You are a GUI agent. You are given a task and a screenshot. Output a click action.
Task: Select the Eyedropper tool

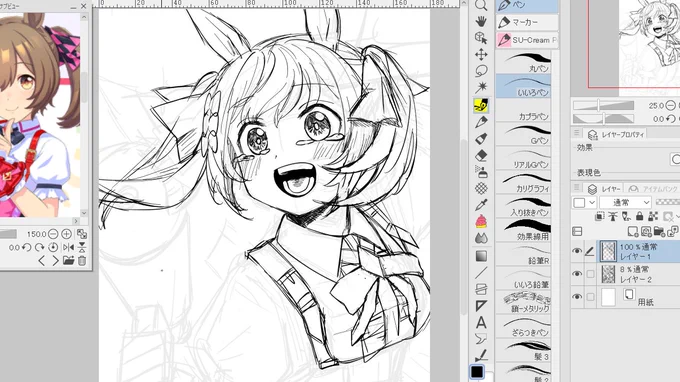481,205
